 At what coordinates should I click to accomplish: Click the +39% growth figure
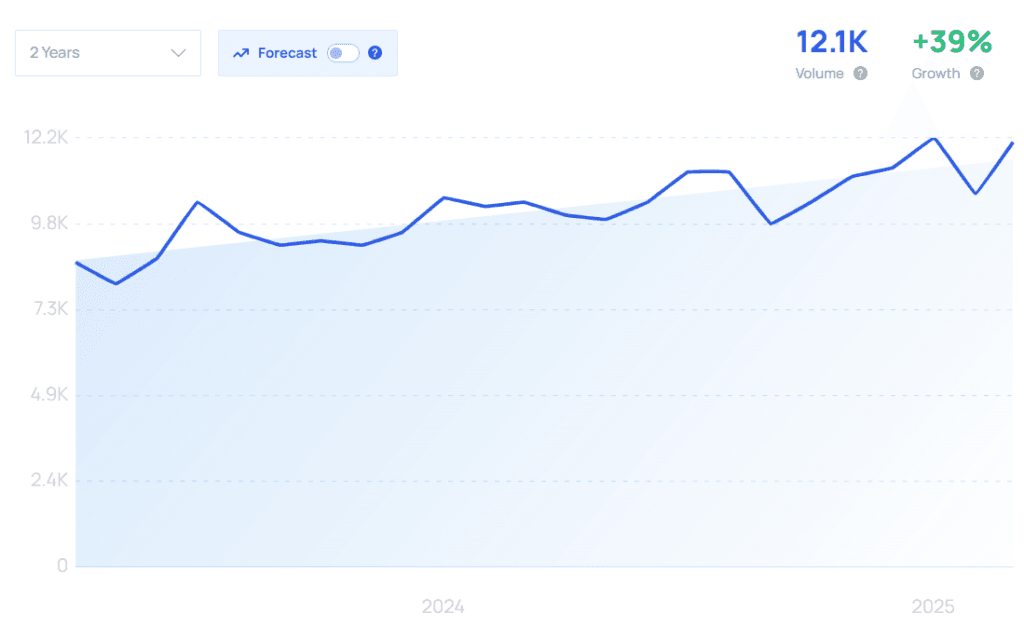point(952,42)
